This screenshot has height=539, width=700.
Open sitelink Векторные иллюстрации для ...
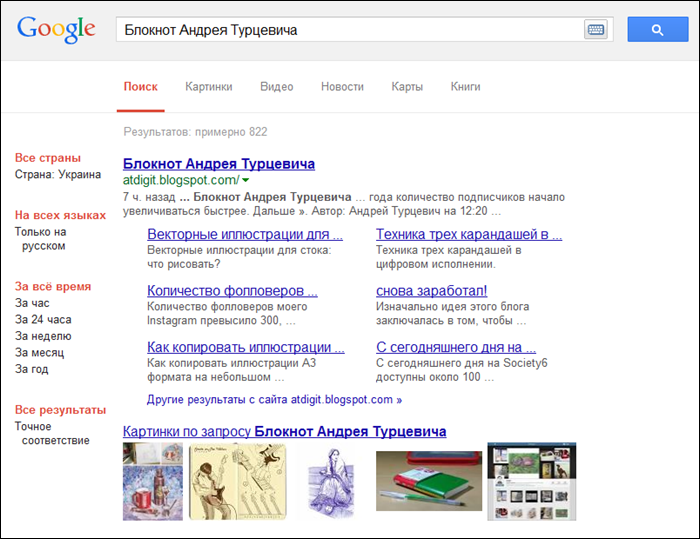(x=245, y=234)
